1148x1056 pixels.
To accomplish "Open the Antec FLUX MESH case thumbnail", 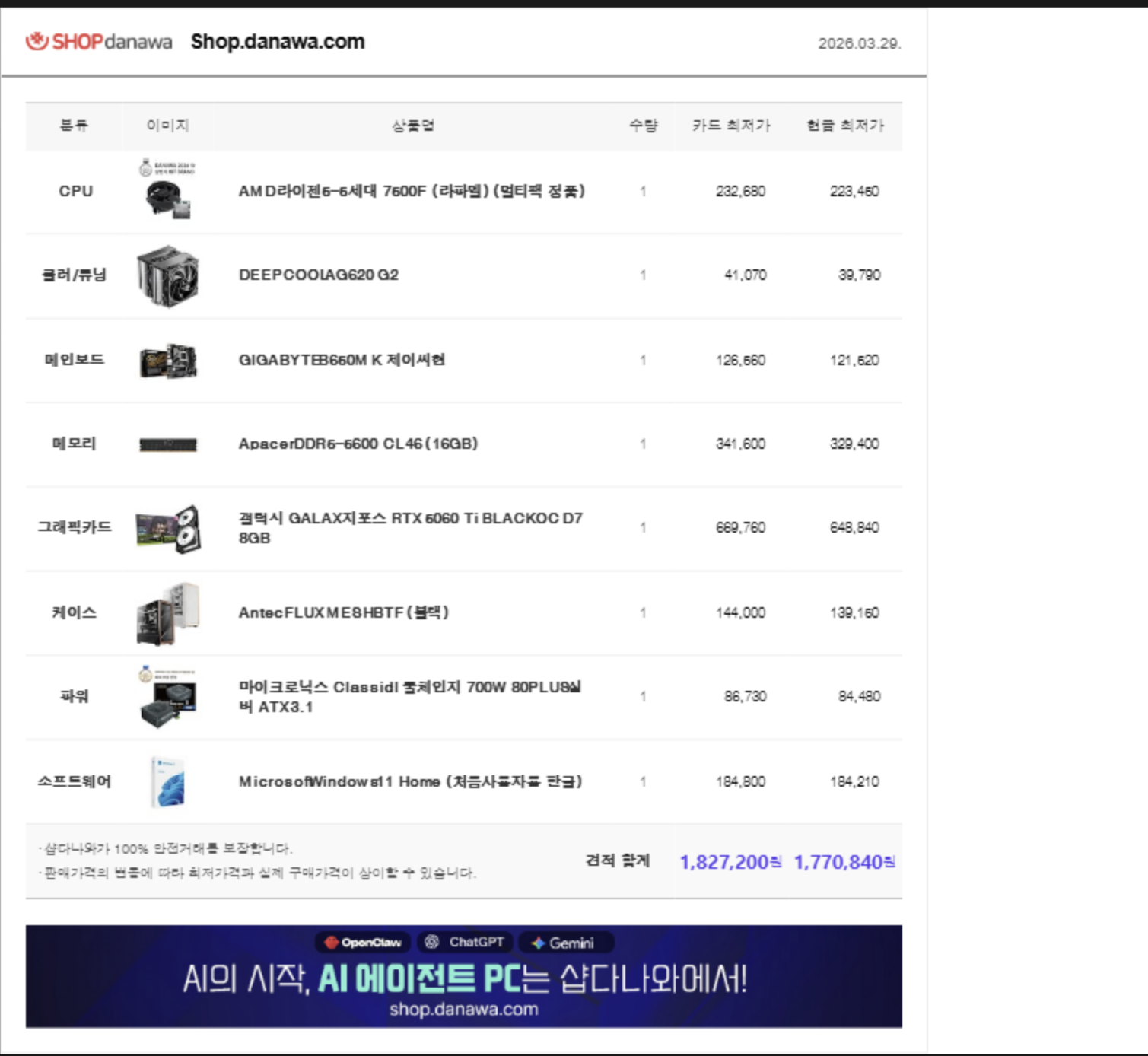I will pos(168,613).
